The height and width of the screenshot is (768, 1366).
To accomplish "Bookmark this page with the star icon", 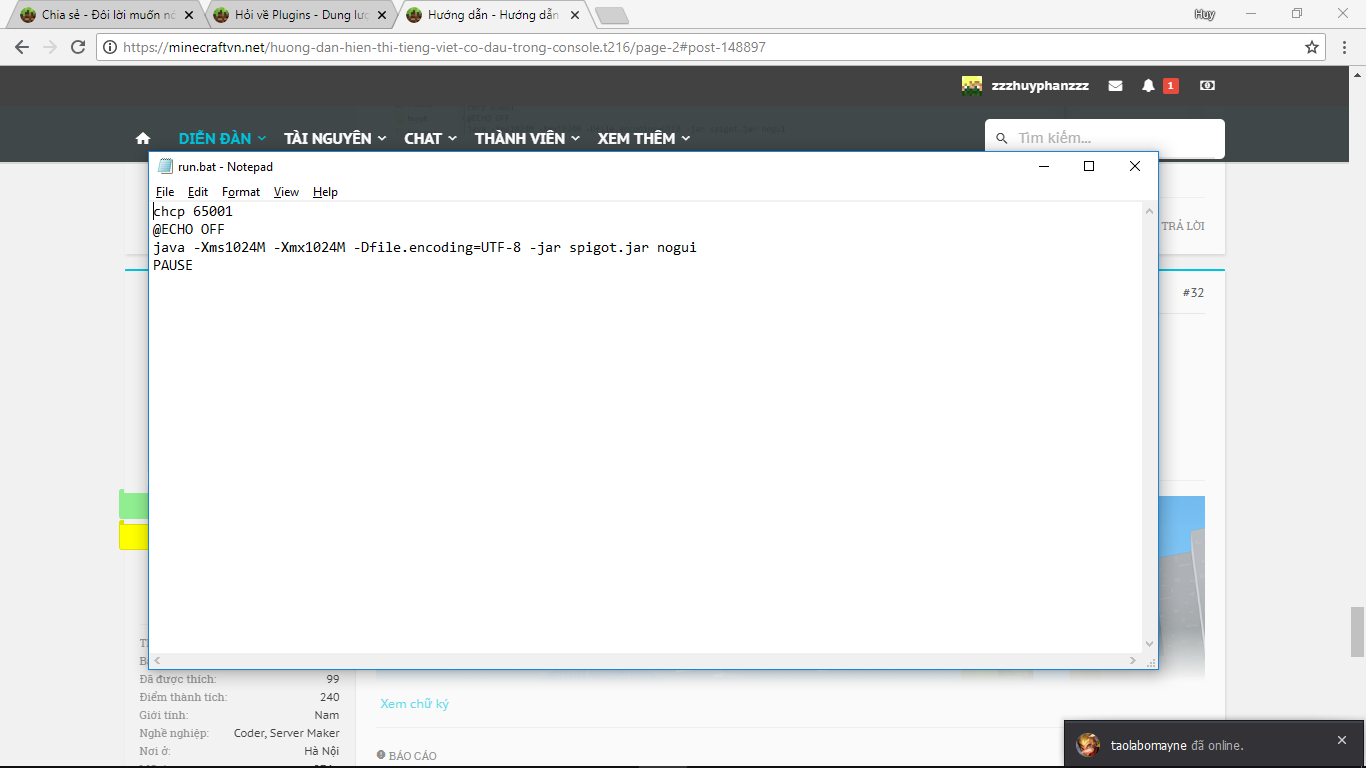I will (x=1312, y=47).
